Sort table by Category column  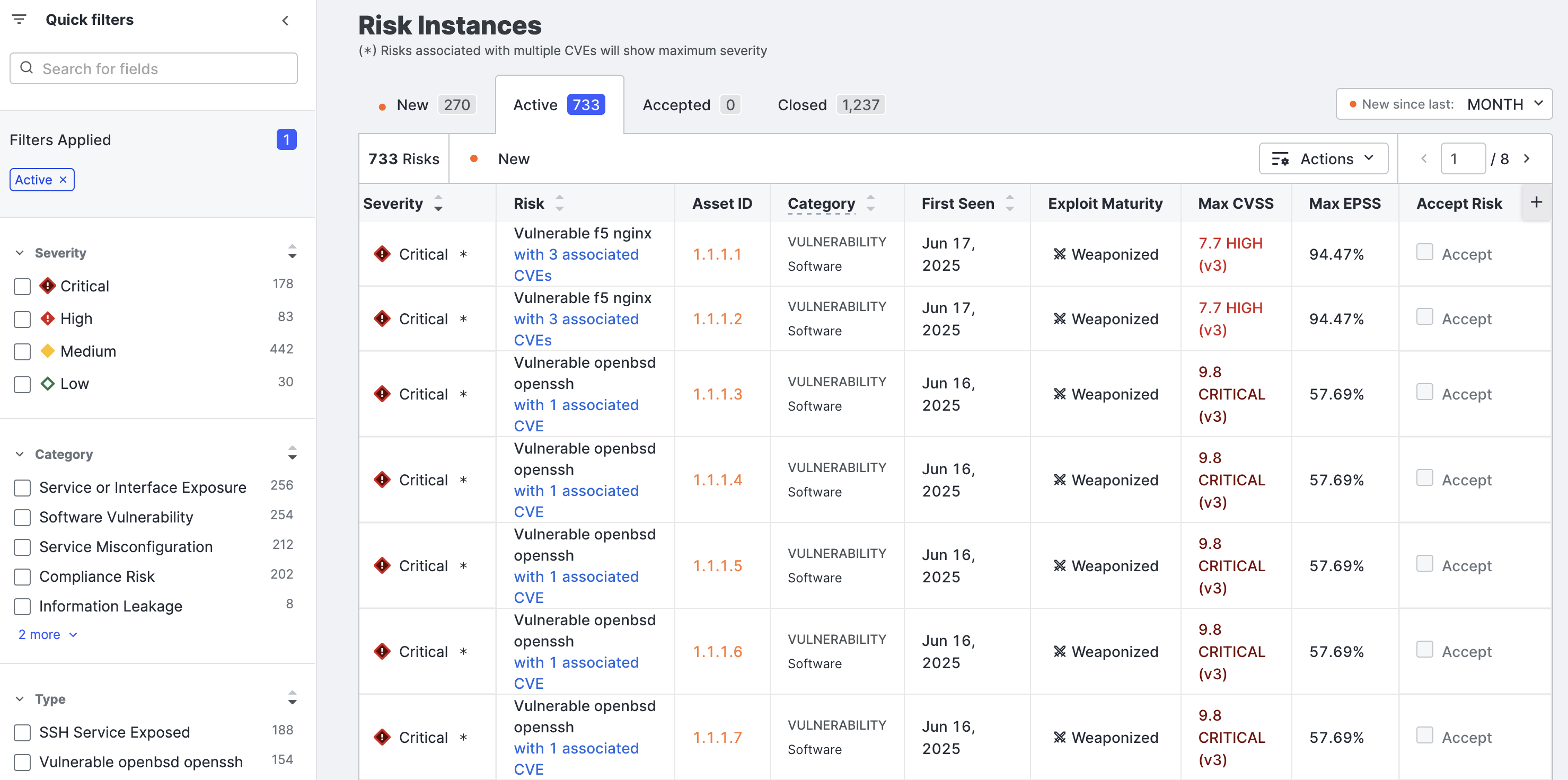pos(871,203)
